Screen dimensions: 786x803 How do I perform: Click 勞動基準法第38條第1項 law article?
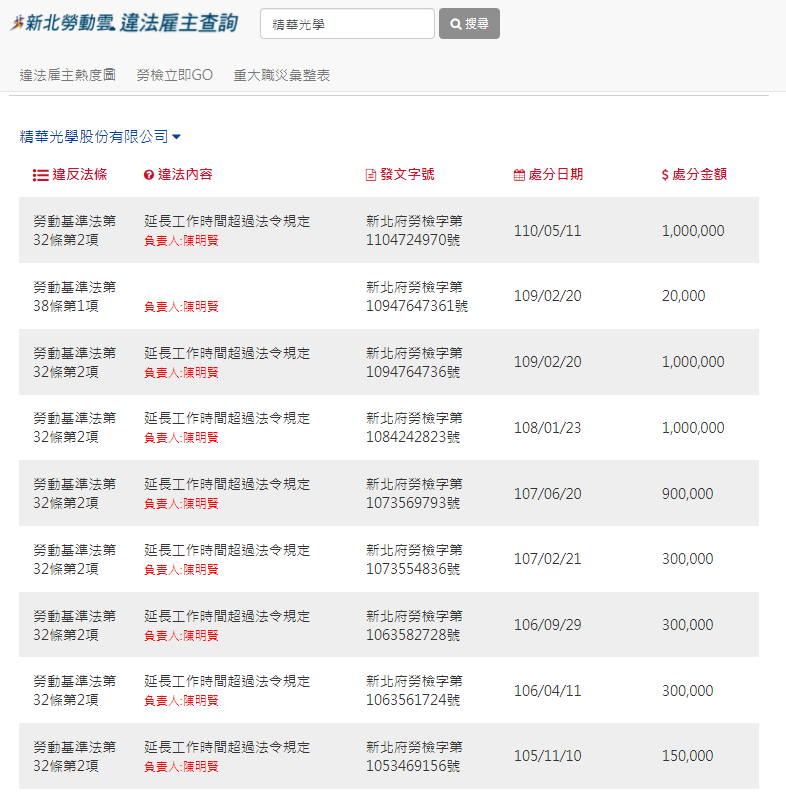[x=75, y=297]
